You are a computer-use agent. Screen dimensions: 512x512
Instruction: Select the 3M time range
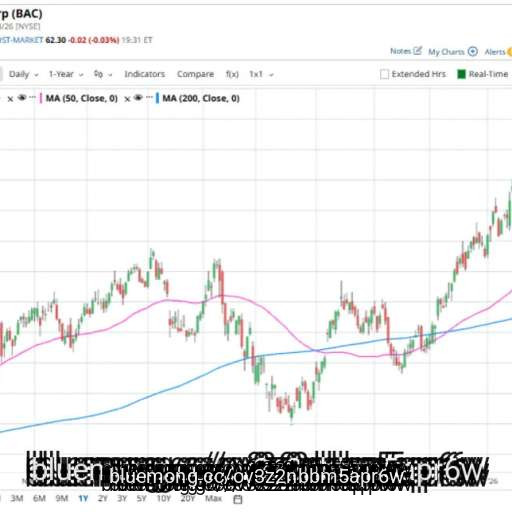pyautogui.click(x=17, y=498)
